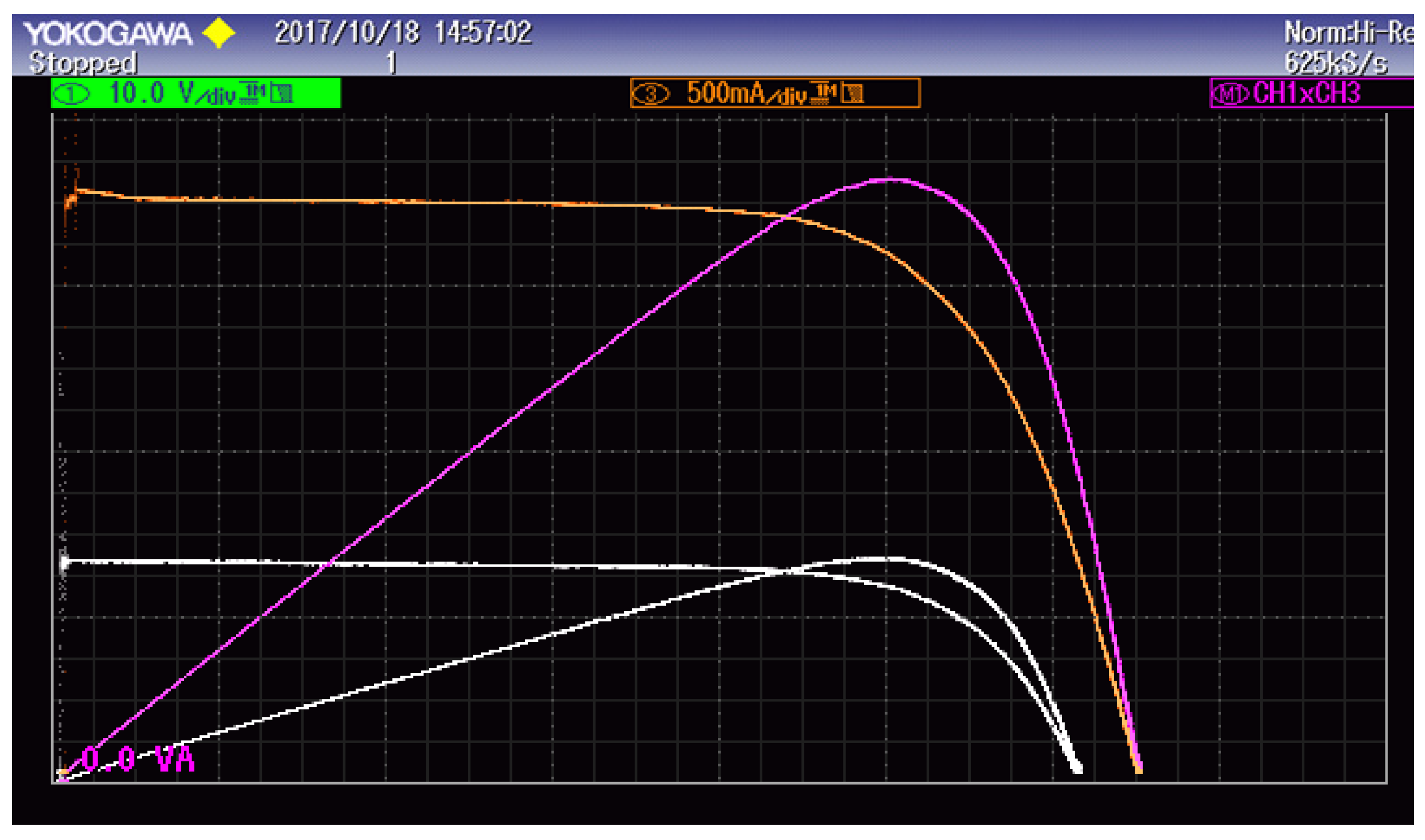Screen dimensions: 1425x840
Task: Click the time 14:57:02 in the header
Action: [483, 33]
